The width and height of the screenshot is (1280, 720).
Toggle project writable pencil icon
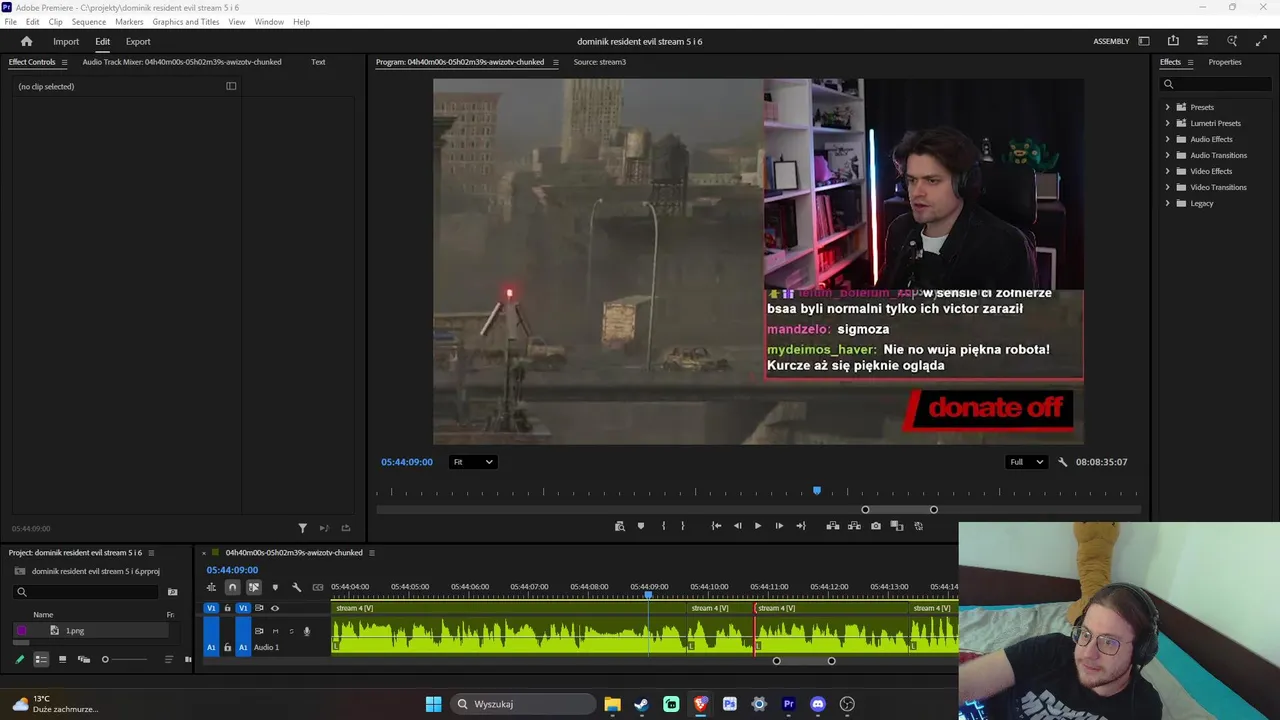point(20,659)
